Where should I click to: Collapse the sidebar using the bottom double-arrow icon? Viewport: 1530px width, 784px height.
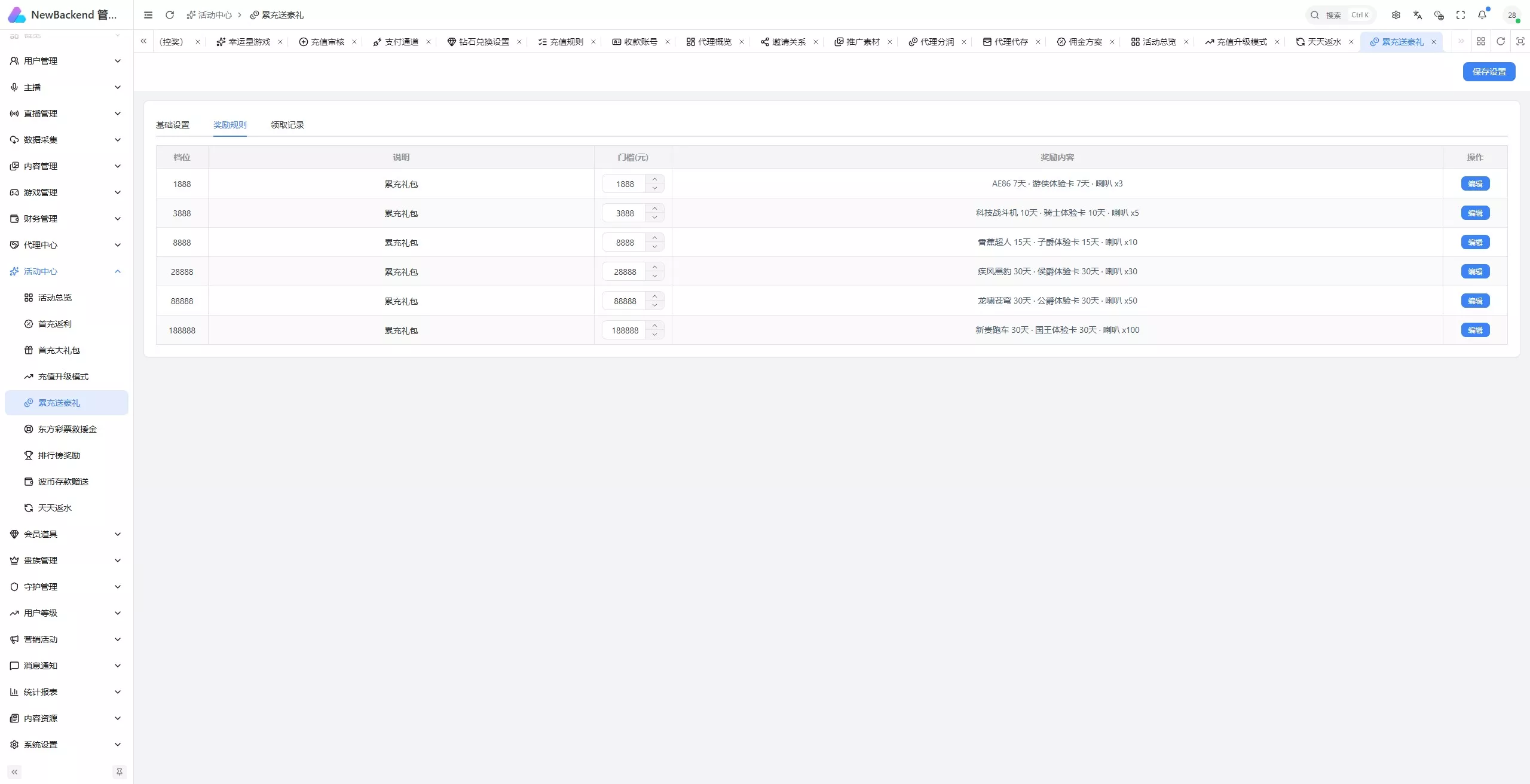(x=15, y=772)
